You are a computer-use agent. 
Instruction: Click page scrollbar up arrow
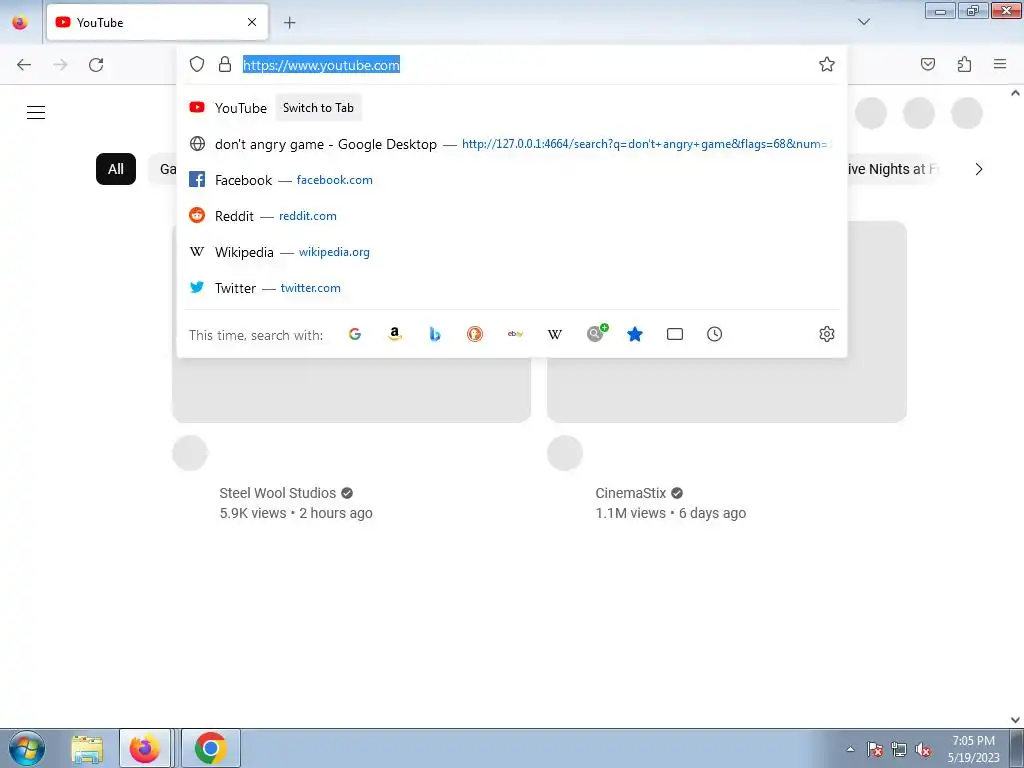pos(1016,93)
